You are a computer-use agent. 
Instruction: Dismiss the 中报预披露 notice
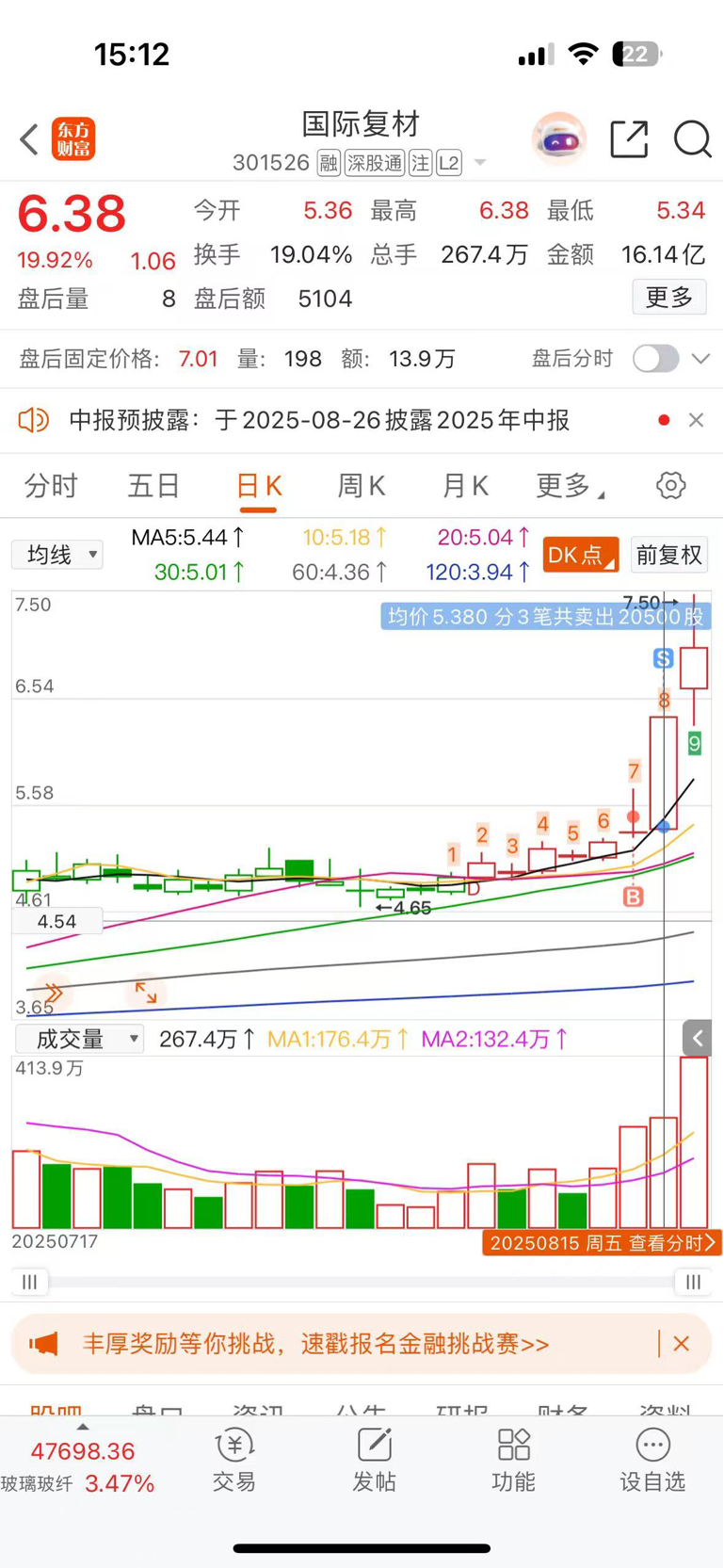tap(696, 420)
